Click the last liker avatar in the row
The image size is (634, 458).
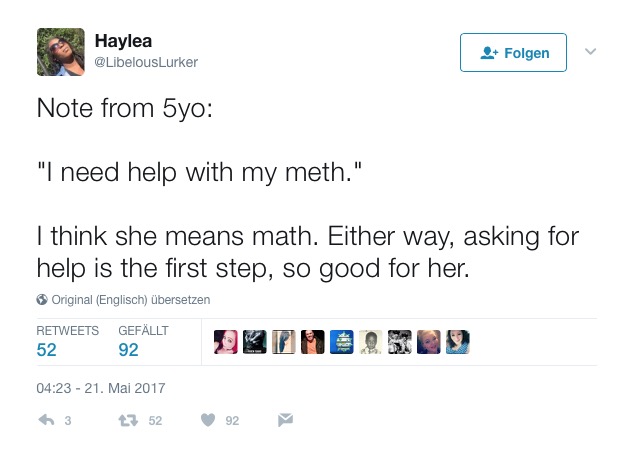[x=458, y=342]
